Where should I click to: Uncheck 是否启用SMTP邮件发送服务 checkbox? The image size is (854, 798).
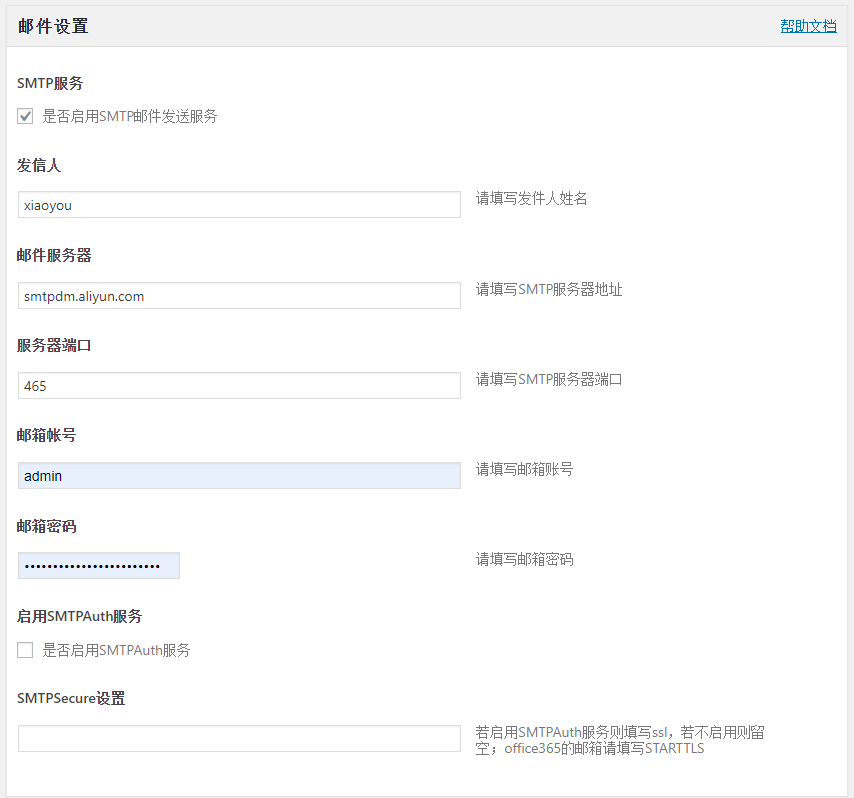point(25,116)
